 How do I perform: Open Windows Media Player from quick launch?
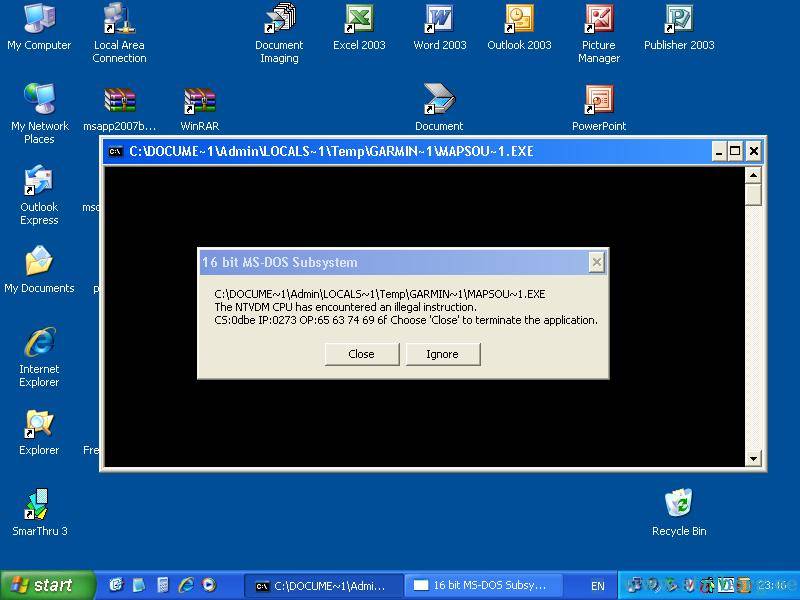click(209, 585)
